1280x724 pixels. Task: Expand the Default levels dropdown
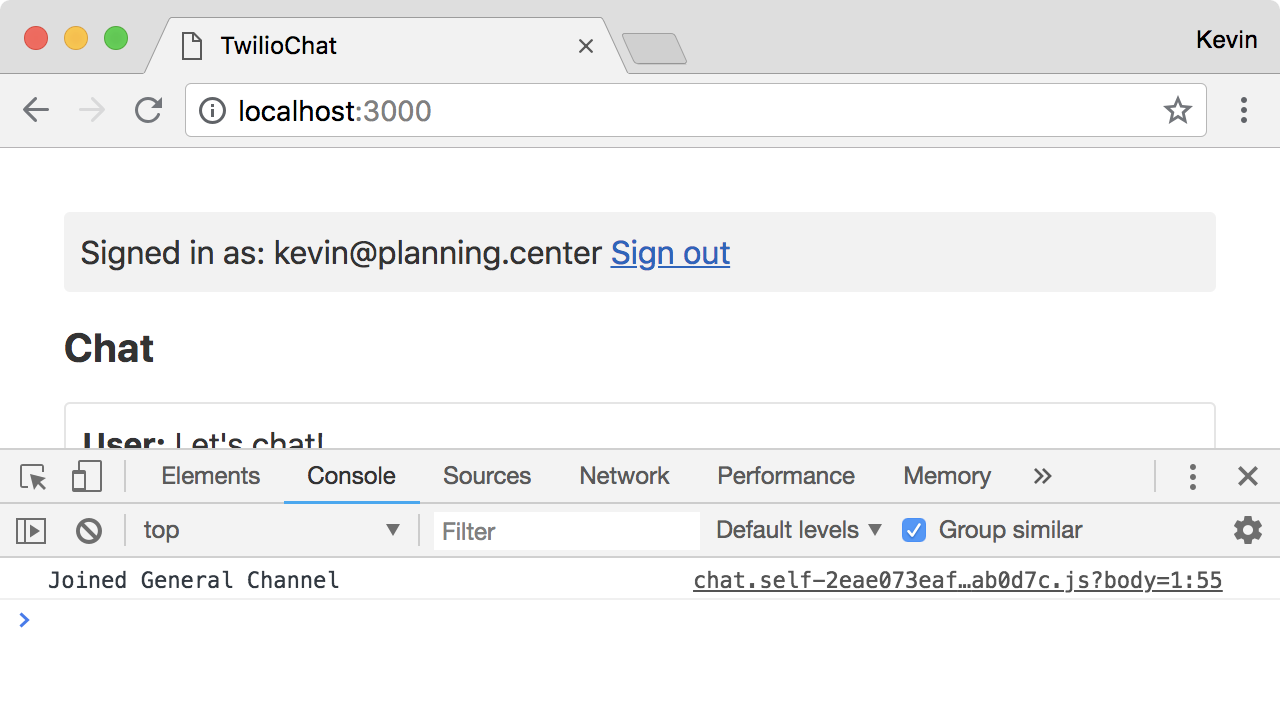(799, 530)
